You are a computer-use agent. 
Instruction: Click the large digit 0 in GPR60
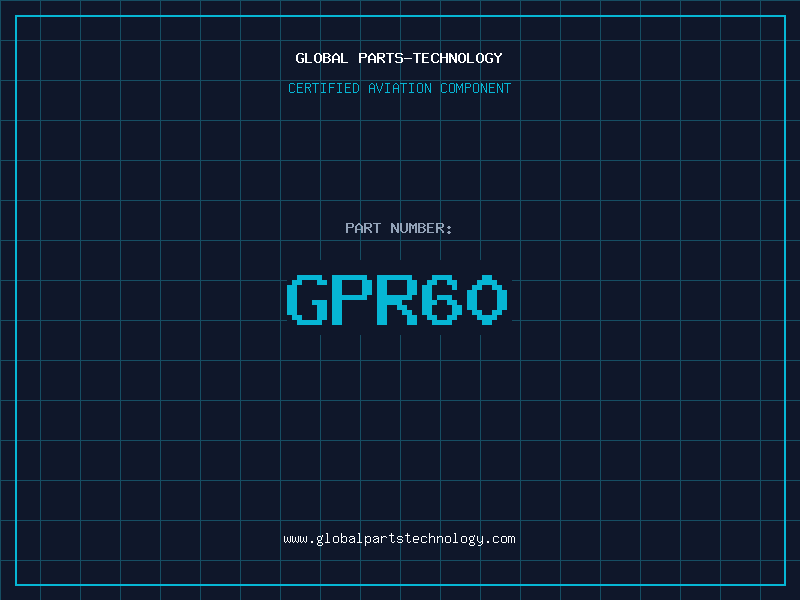pyautogui.click(x=487, y=299)
